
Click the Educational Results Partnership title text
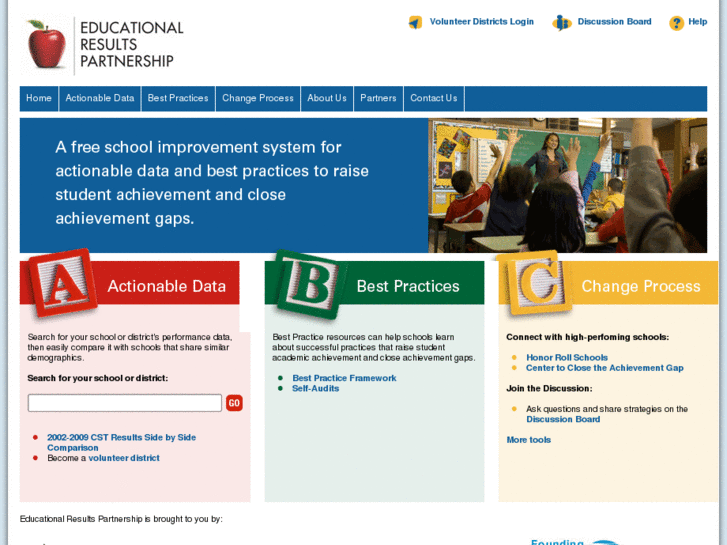pos(132,45)
